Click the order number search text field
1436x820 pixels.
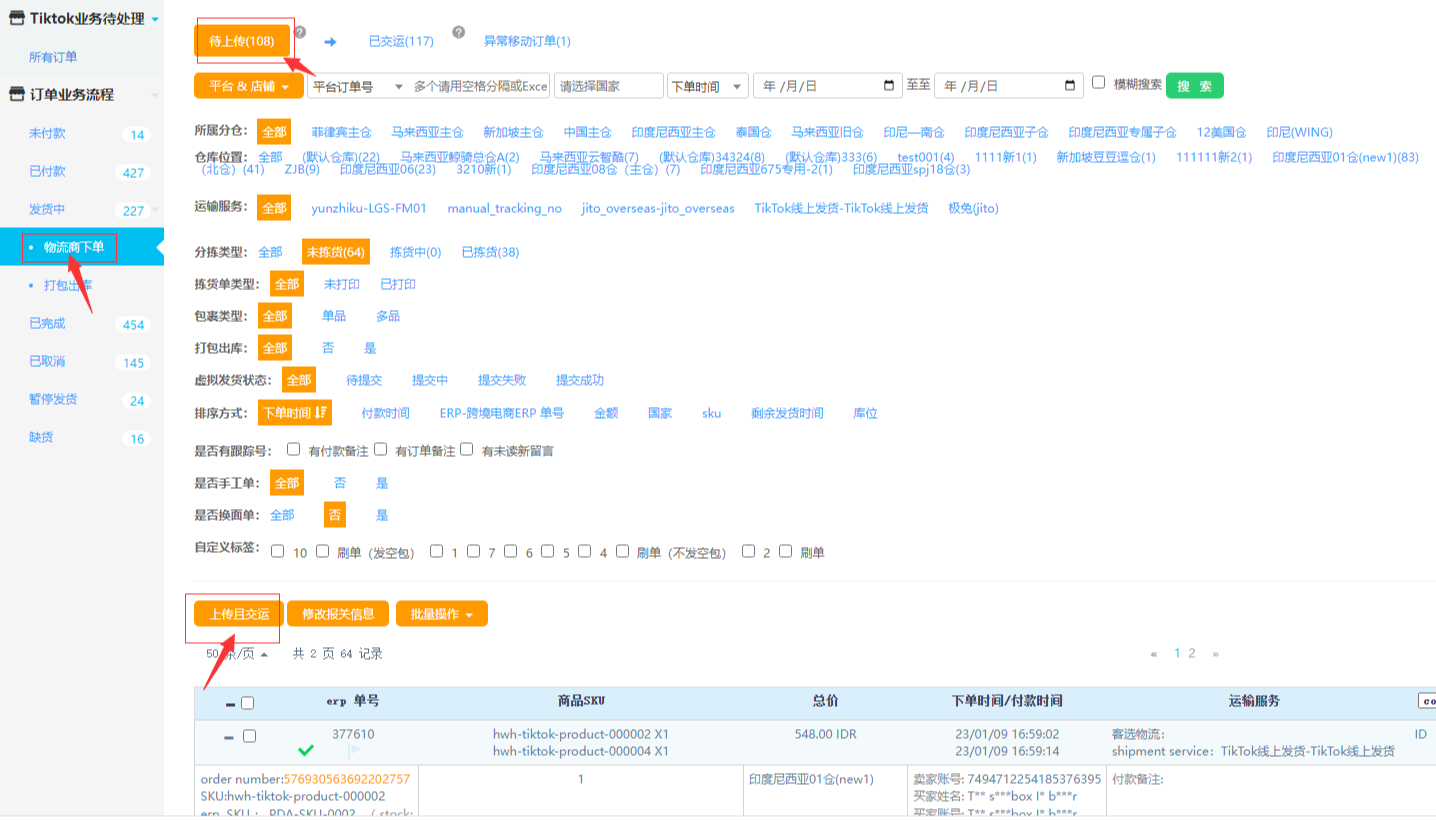(480, 87)
